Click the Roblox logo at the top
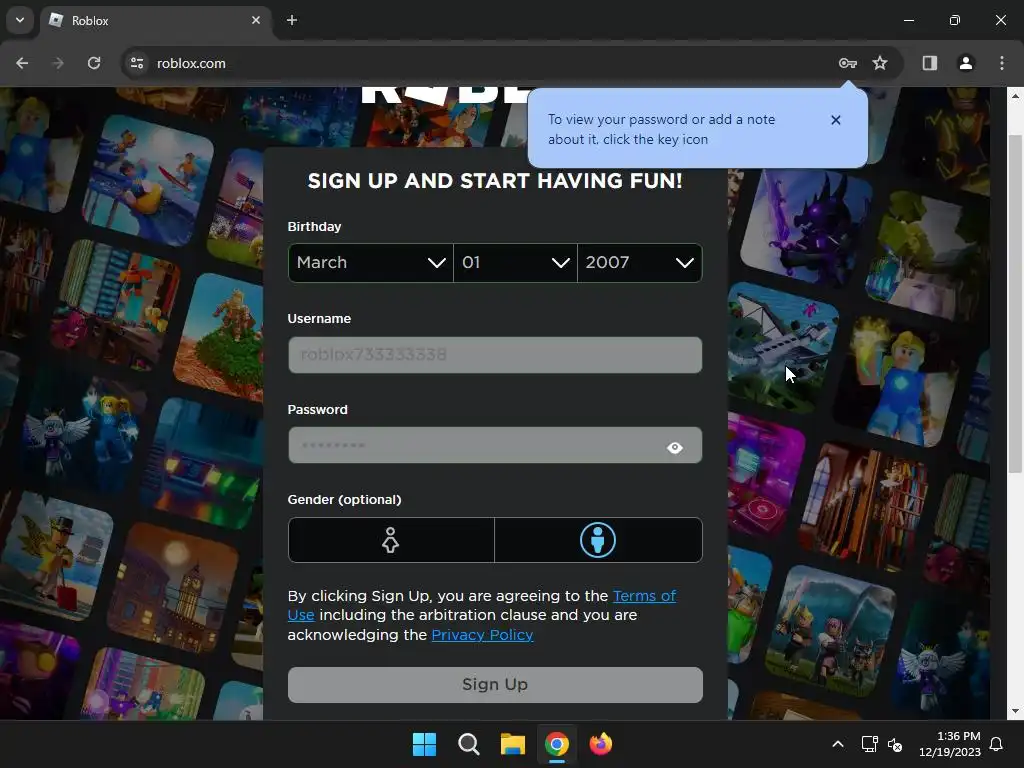 [444, 95]
